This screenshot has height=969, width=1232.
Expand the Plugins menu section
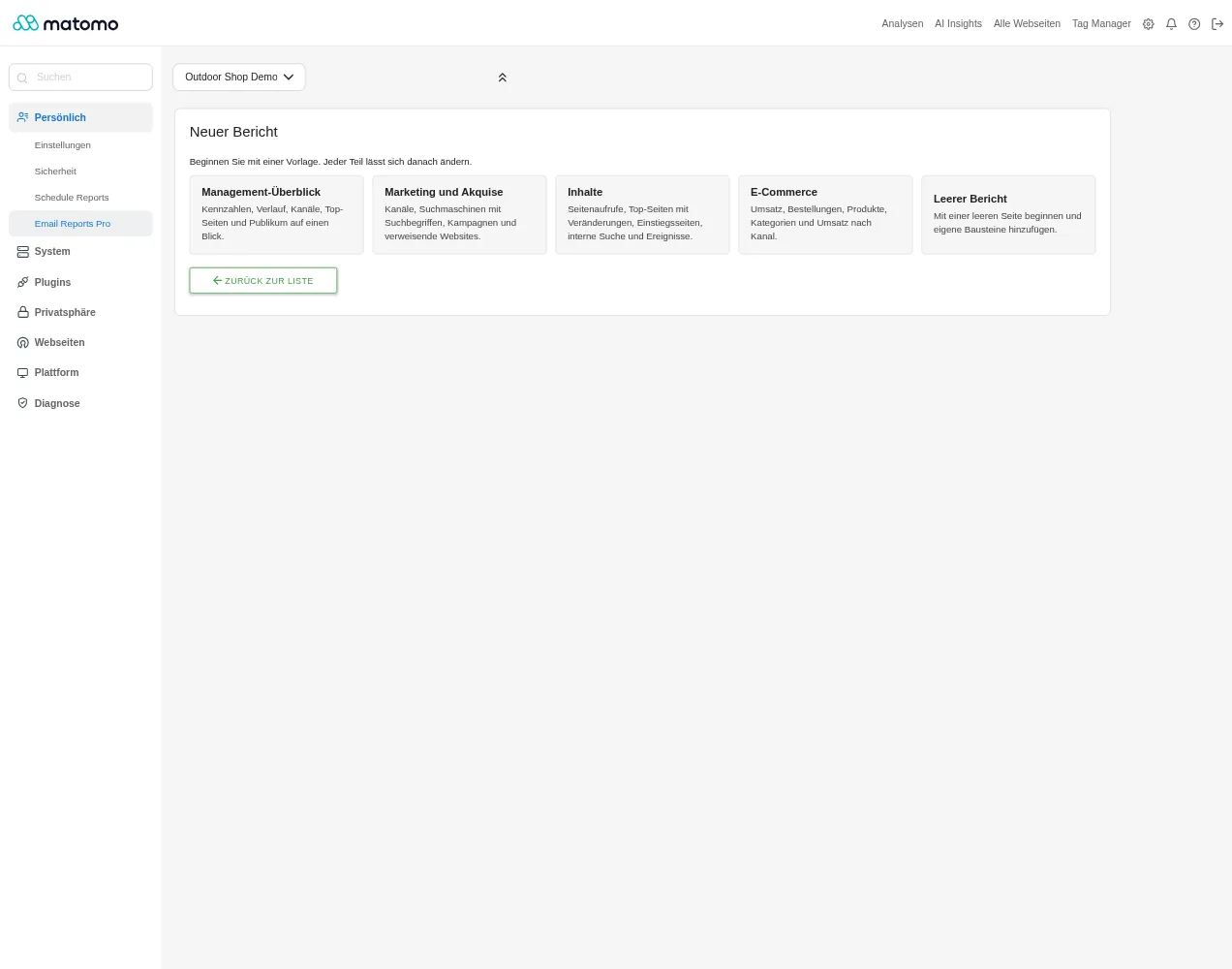pyautogui.click(x=80, y=283)
